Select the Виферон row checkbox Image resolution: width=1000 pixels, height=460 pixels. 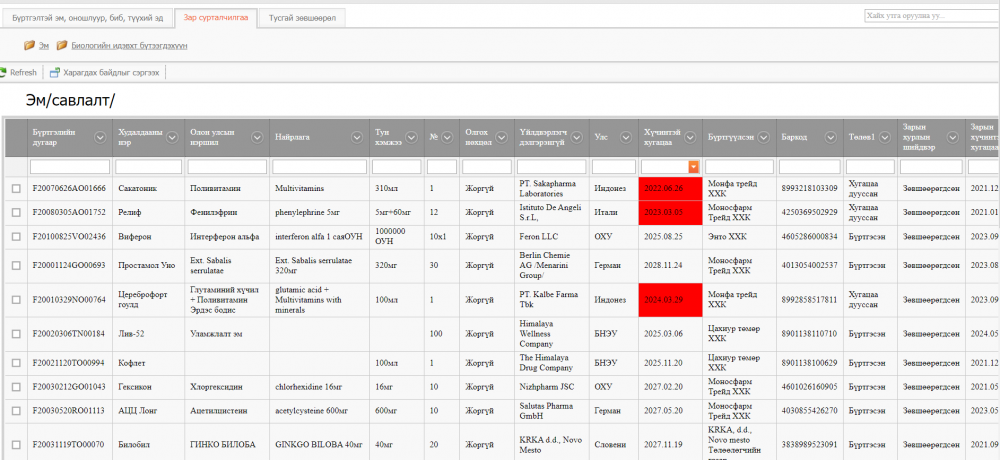(16, 236)
